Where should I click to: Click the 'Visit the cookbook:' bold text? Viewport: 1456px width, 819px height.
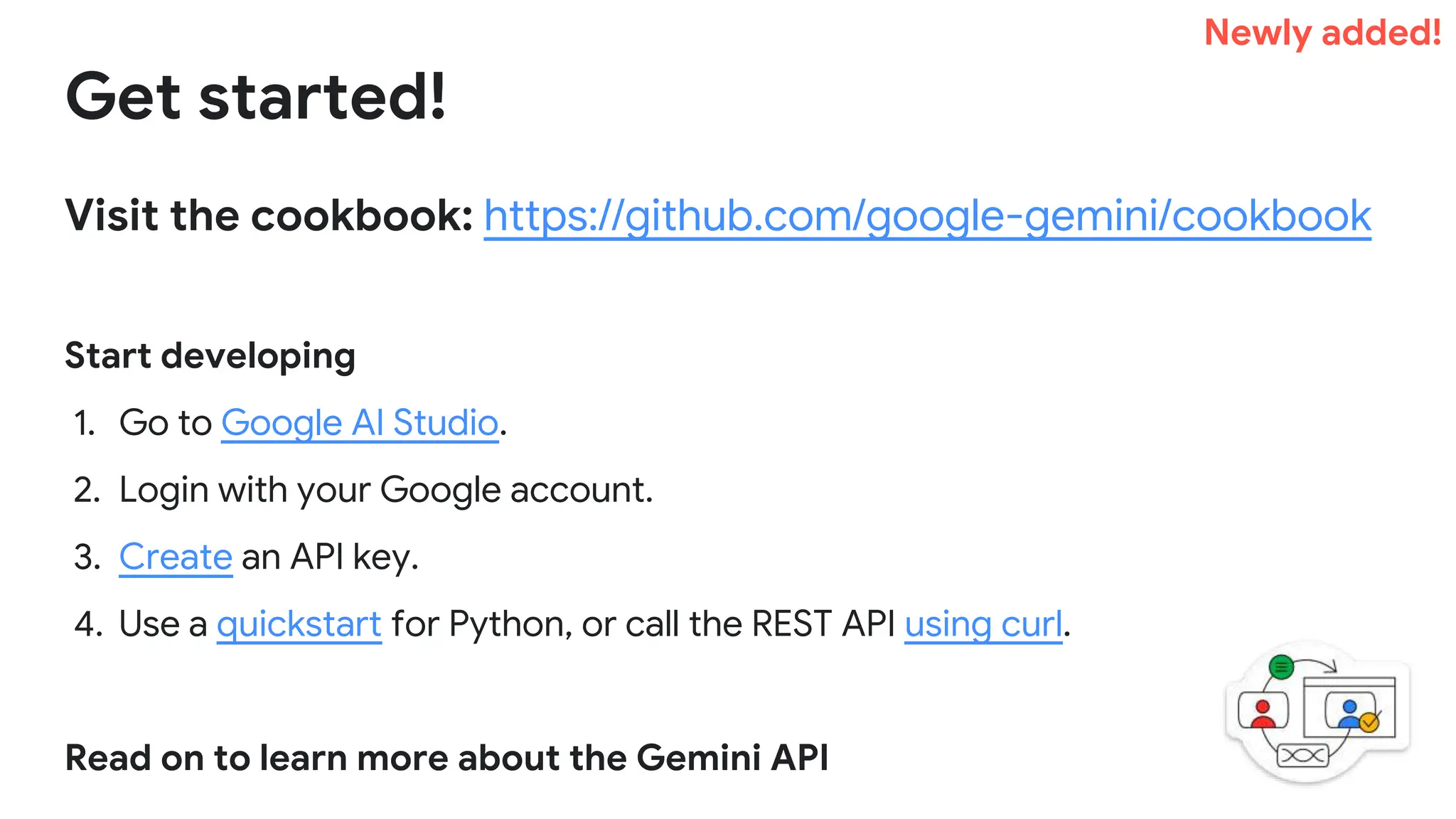tap(269, 216)
